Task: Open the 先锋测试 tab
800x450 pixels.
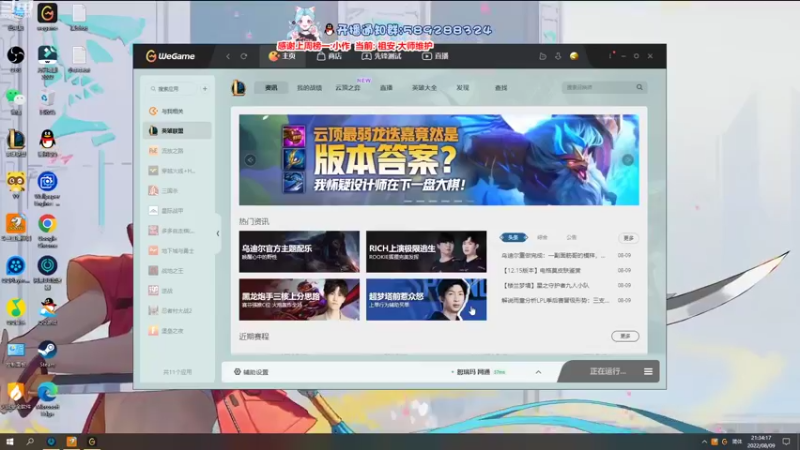Action: click(382, 56)
